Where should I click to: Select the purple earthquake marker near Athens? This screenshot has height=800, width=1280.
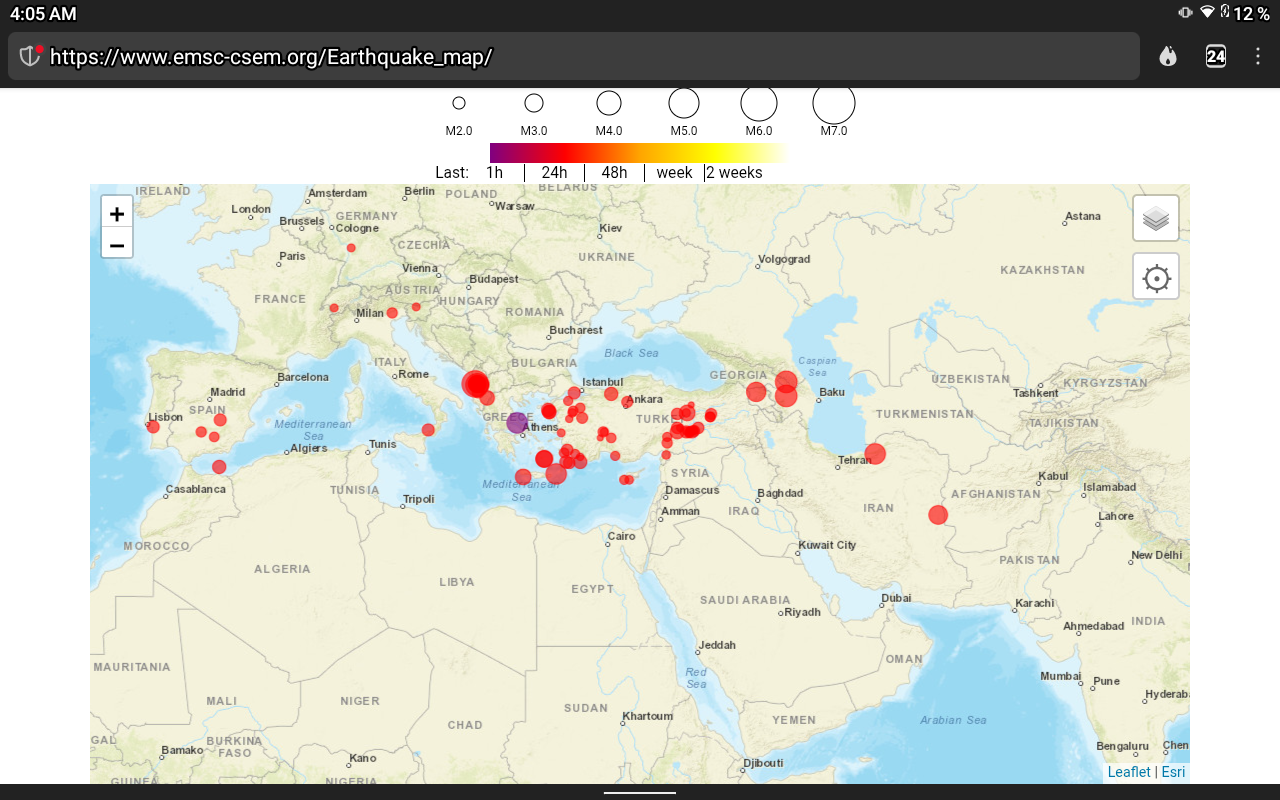pos(516,423)
